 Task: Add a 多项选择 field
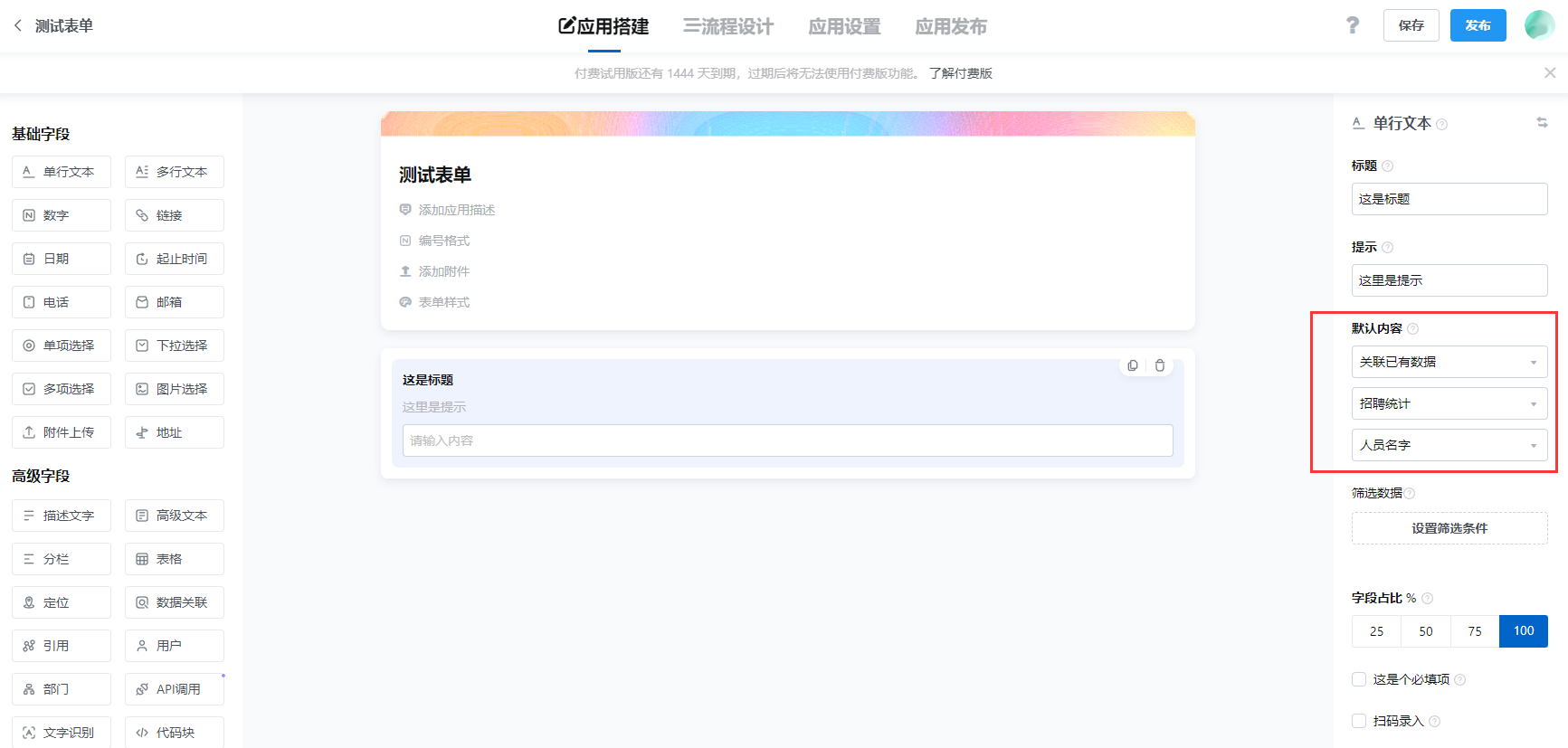click(62, 389)
